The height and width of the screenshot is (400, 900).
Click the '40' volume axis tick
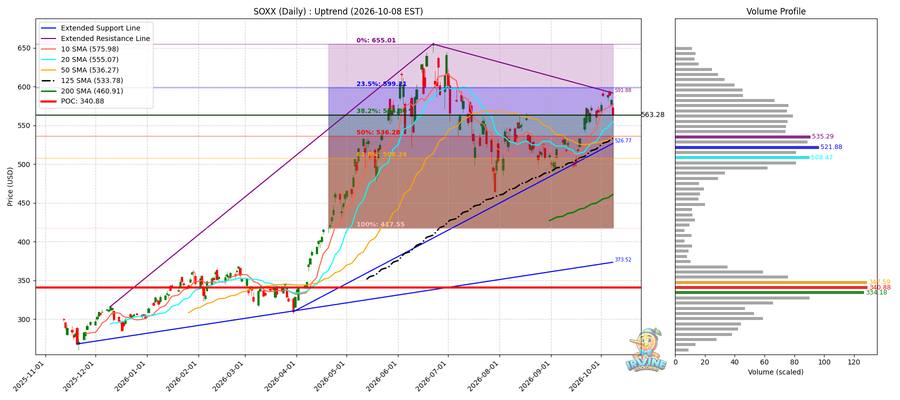click(x=735, y=362)
